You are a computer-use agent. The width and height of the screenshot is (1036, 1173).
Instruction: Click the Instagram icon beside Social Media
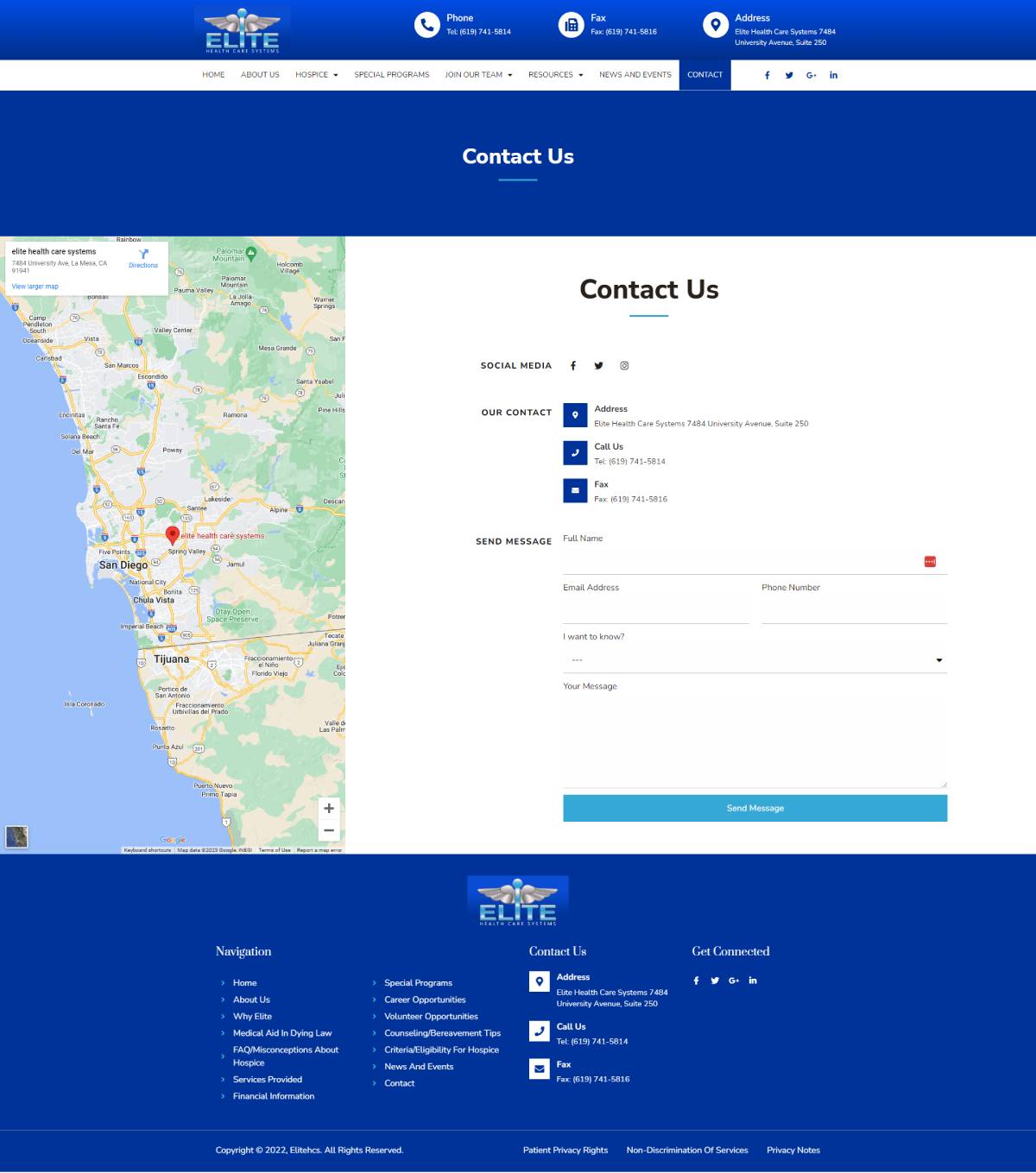[x=624, y=366]
